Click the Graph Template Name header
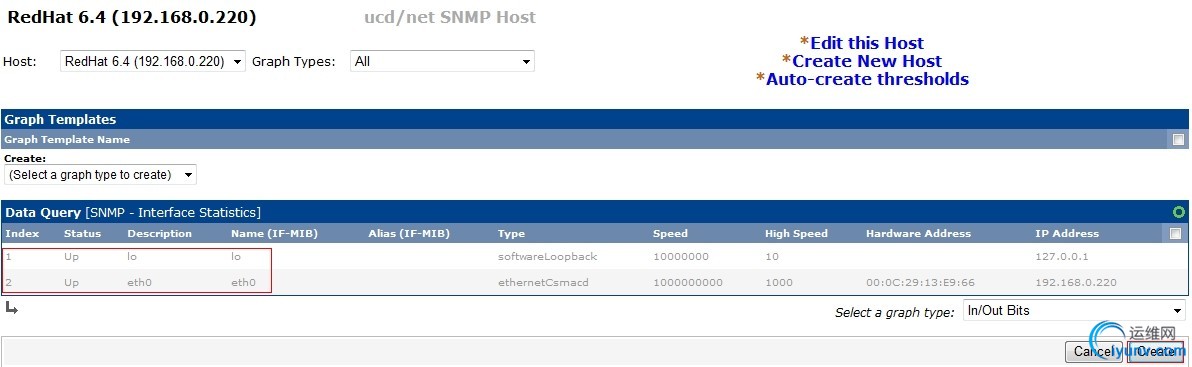Viewport: 1192px width, 367px height. tap(67, 140)
